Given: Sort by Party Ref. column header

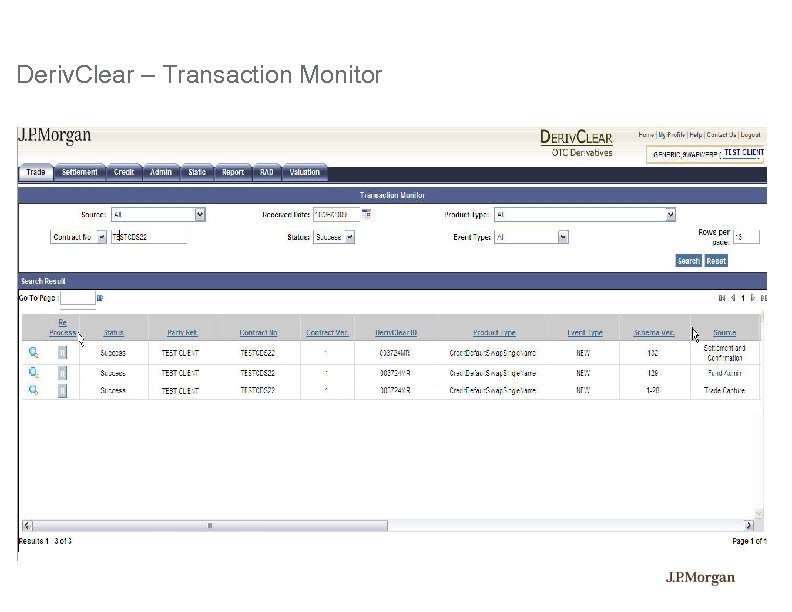Looking at the screenshot, I should pyautogui.click(x=182, y=333).
